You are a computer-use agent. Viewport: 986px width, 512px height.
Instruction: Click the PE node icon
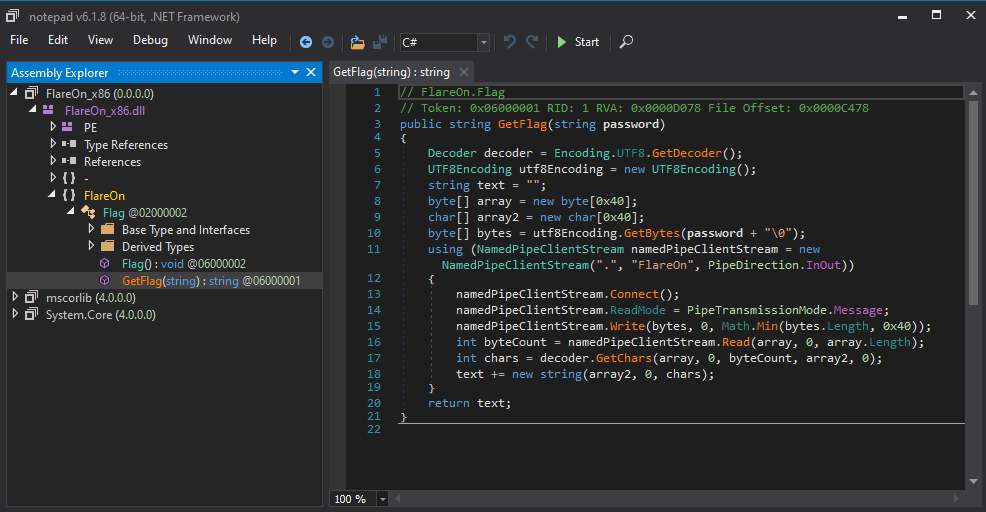[x=67, y=127]
